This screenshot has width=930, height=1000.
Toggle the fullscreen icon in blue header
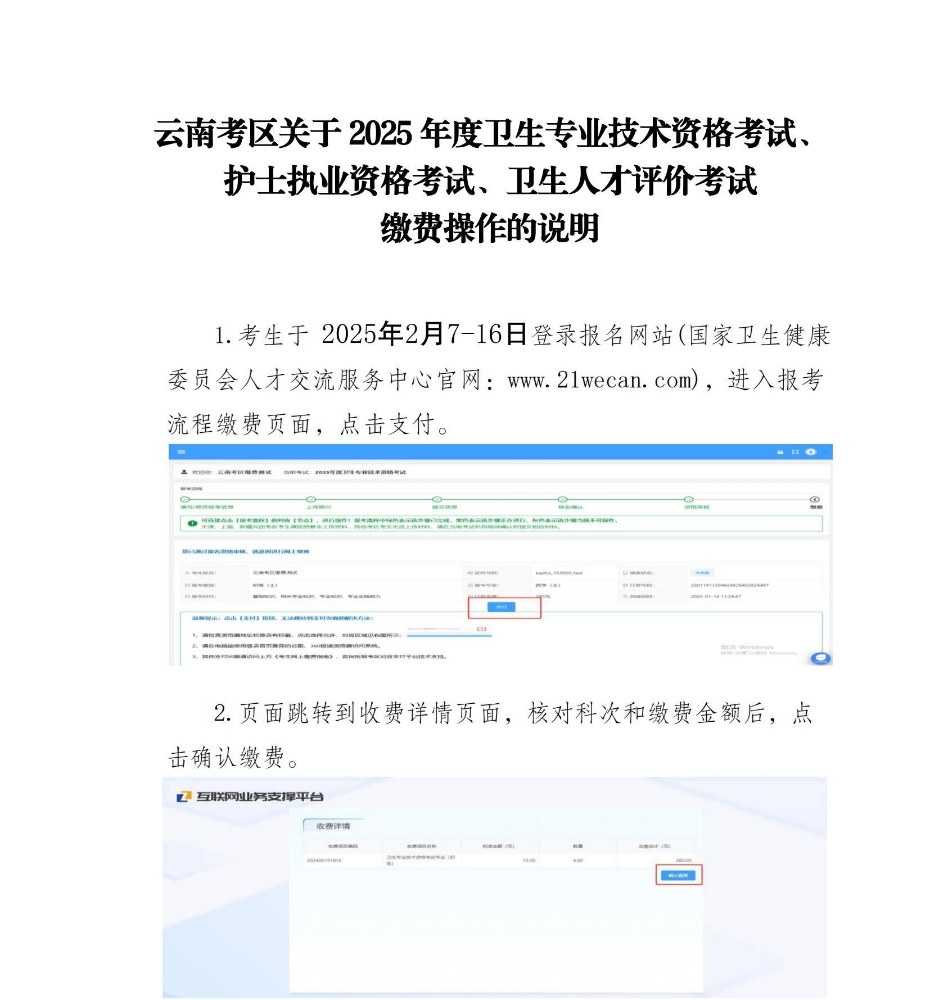coord(795,452)
